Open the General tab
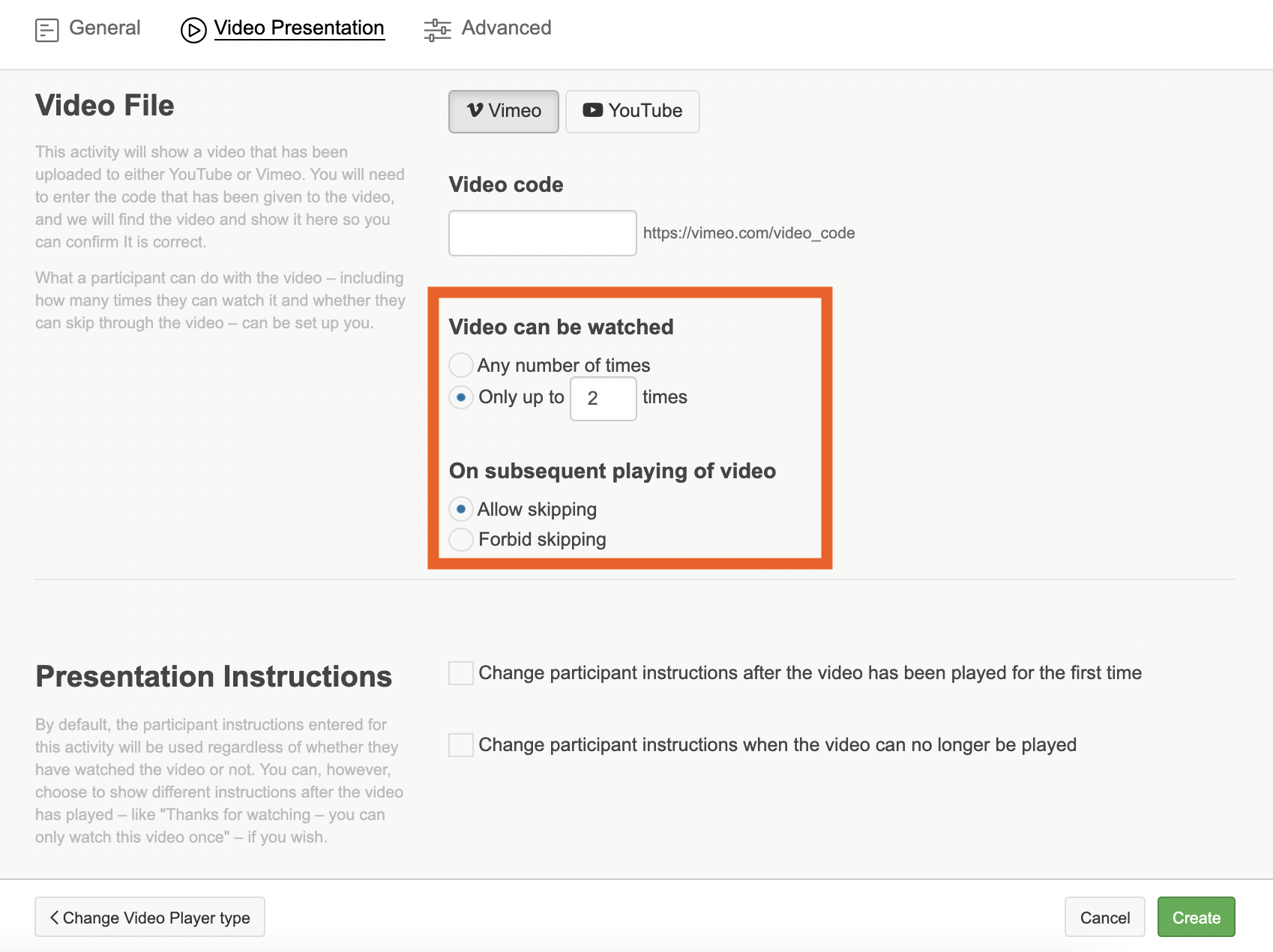Screen dimensions: 1273x952 [x=104, y=28]
